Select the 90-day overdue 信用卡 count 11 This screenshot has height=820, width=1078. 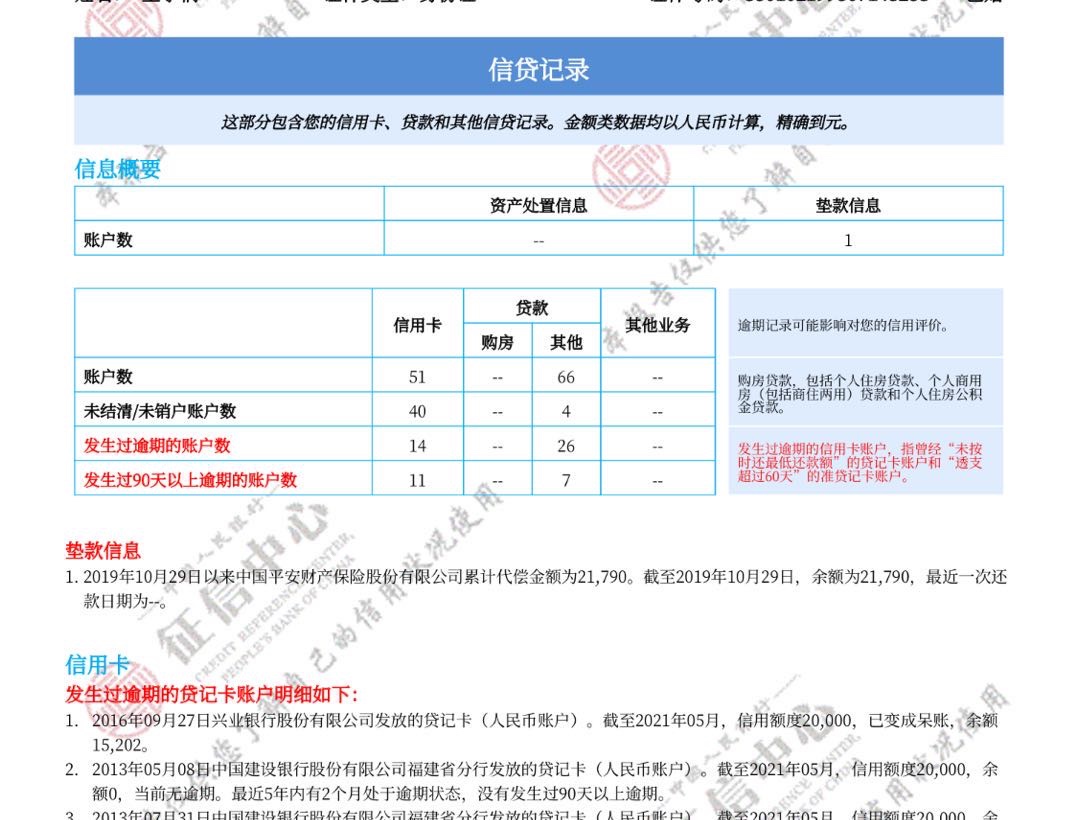click(x=417, y=480)
